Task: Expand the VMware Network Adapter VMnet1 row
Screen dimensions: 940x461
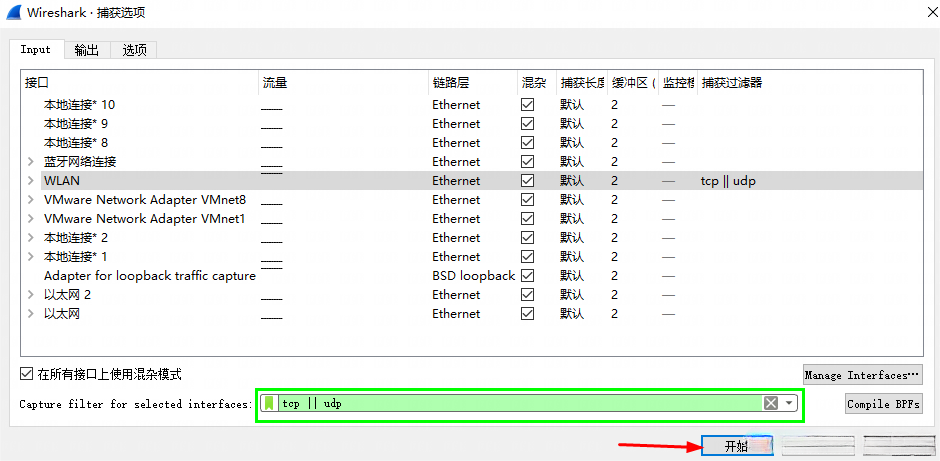Action: pos(31,219)
